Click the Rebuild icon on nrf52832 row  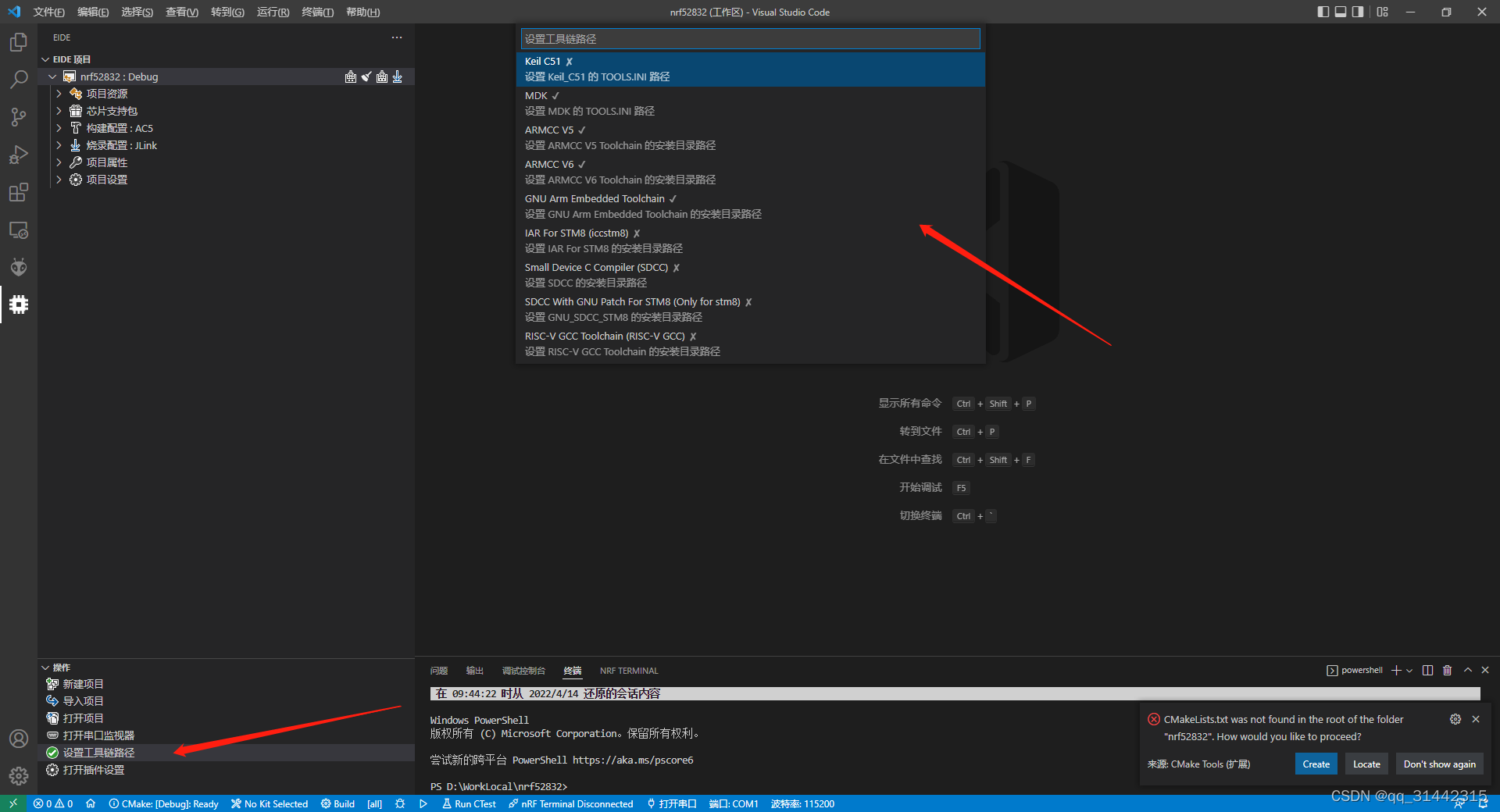coord(382,77)
